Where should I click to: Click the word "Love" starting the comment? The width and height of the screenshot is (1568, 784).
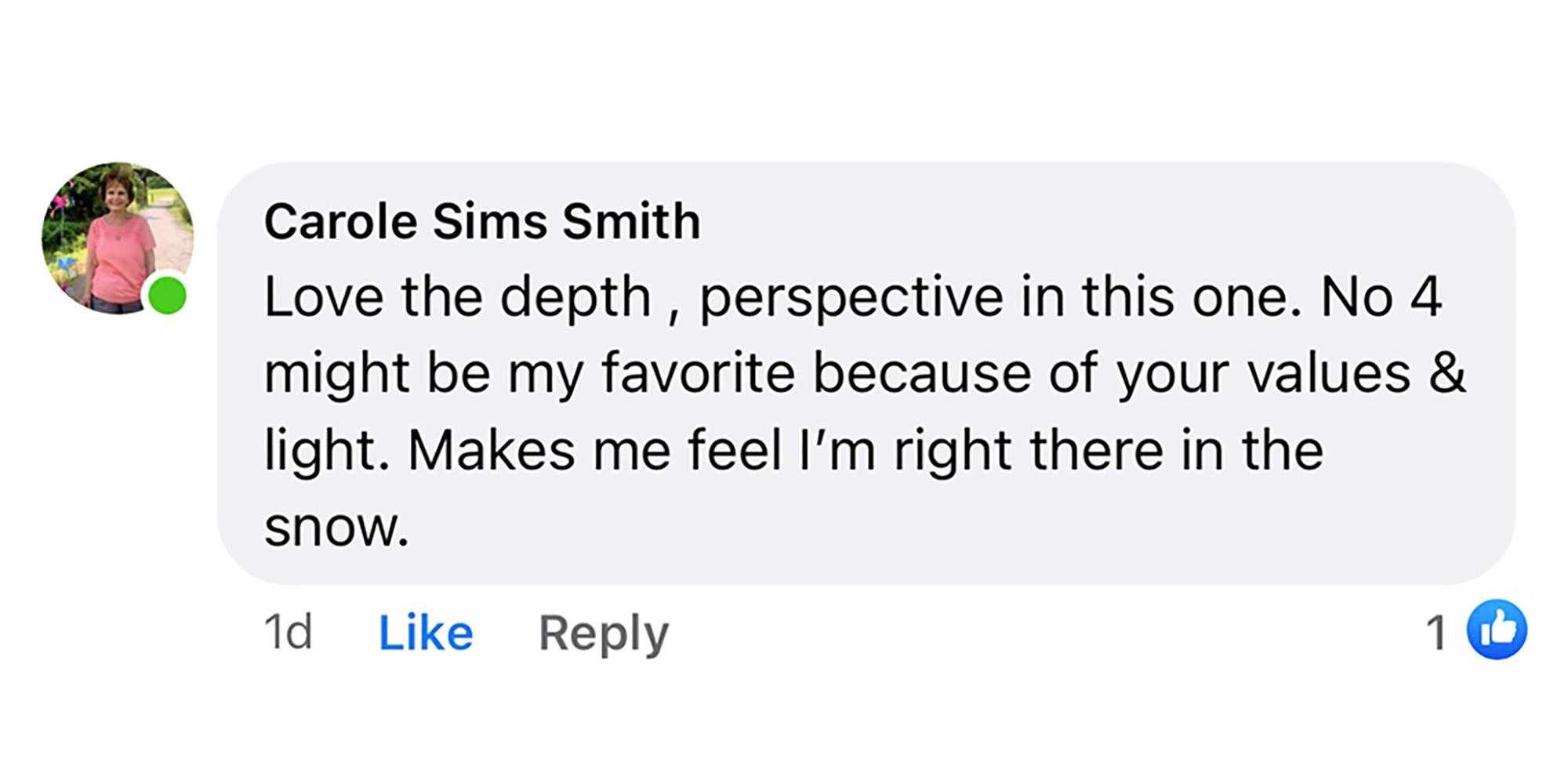pos(324,297)
